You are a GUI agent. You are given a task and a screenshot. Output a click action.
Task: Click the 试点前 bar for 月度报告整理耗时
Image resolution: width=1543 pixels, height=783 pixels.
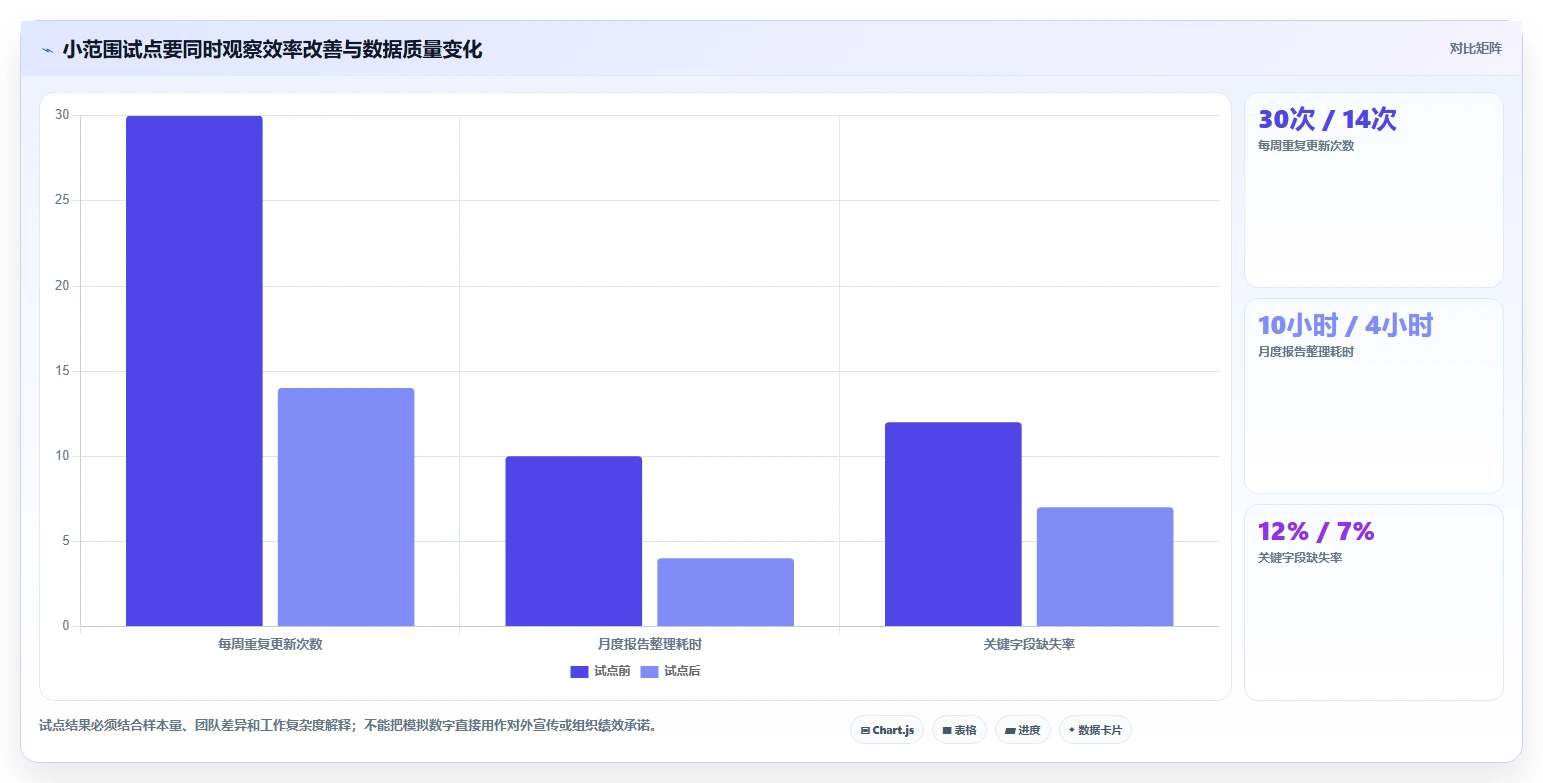click(x=573, y=541)
